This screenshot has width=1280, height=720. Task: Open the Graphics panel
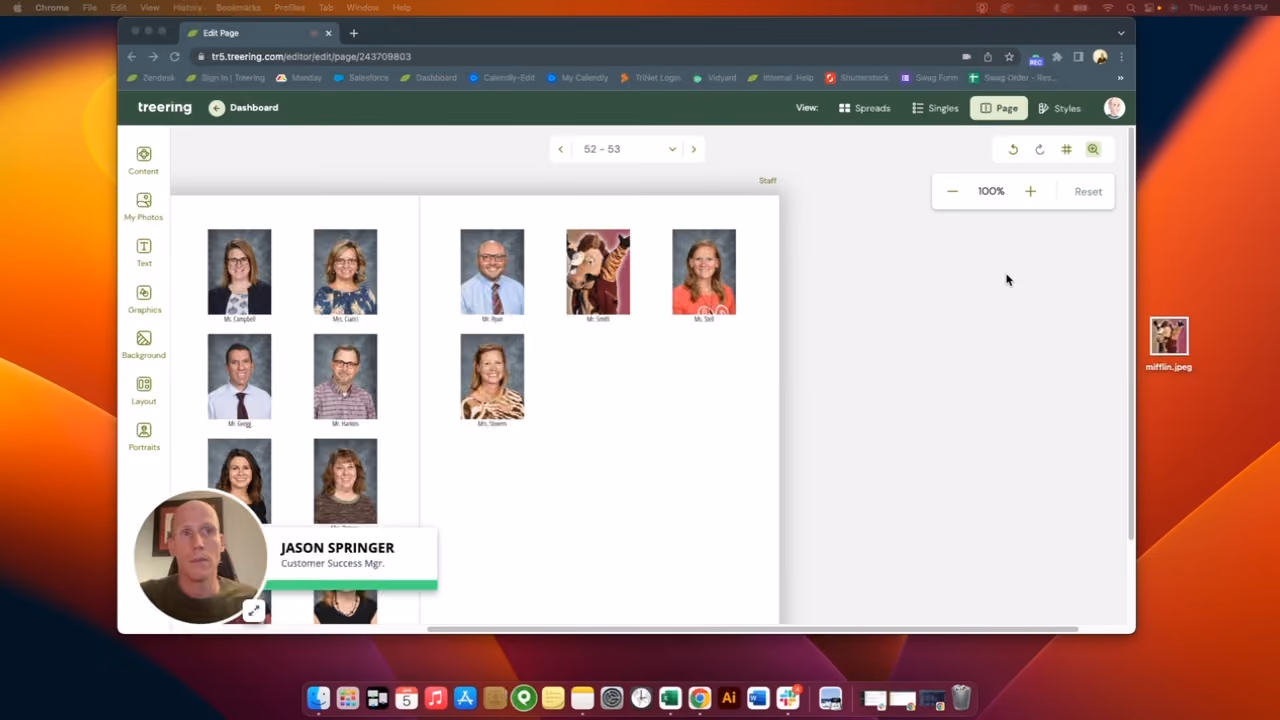click(144, 298)
